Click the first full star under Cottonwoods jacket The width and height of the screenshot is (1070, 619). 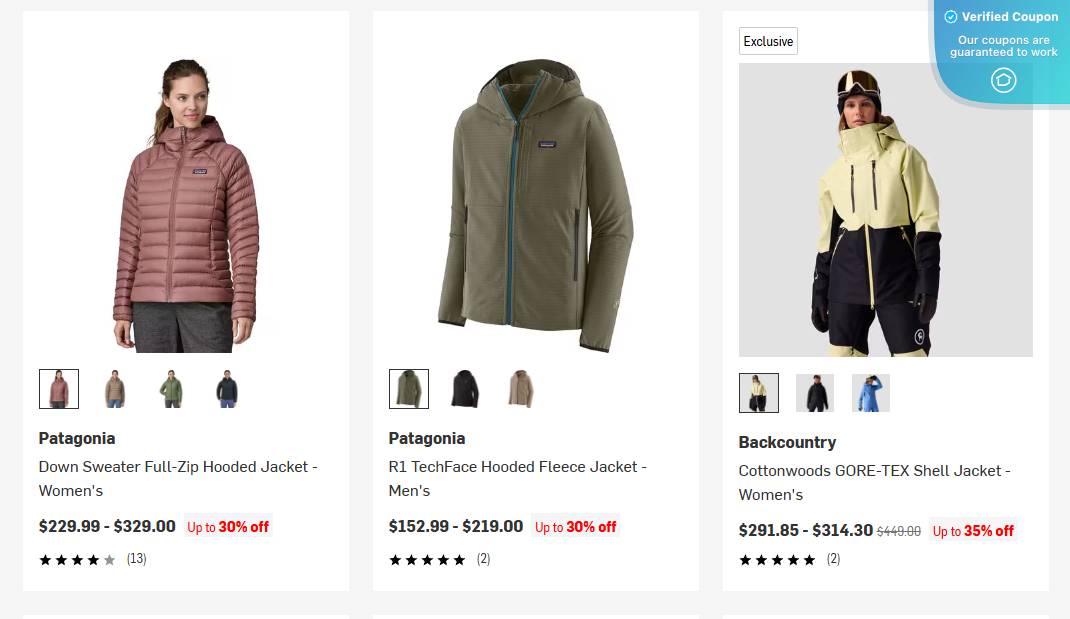coord(745,560)
